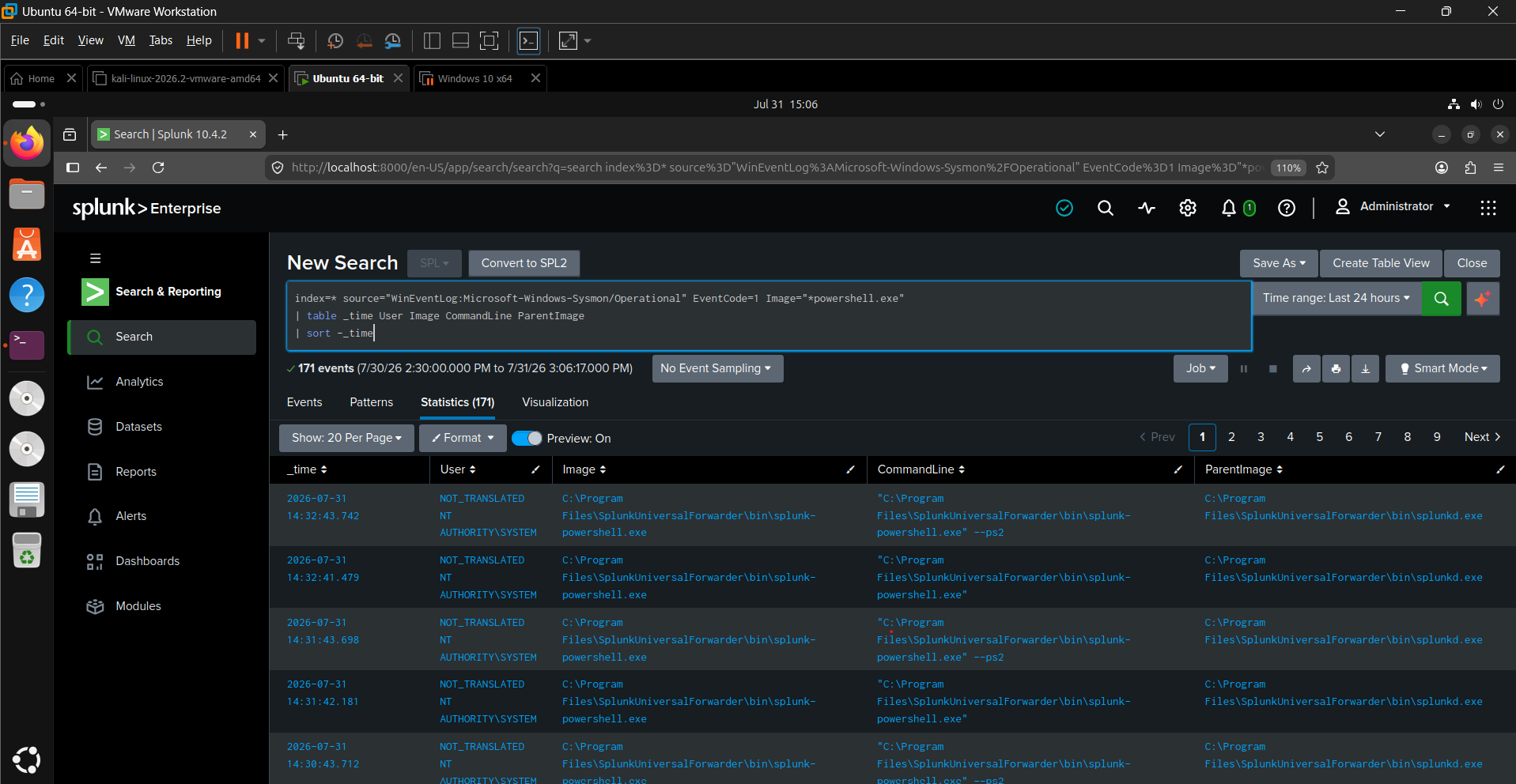The width and height of the screenshot is (1516, 784).
Task: Go to the Next results page
Action: (1482, 437)
